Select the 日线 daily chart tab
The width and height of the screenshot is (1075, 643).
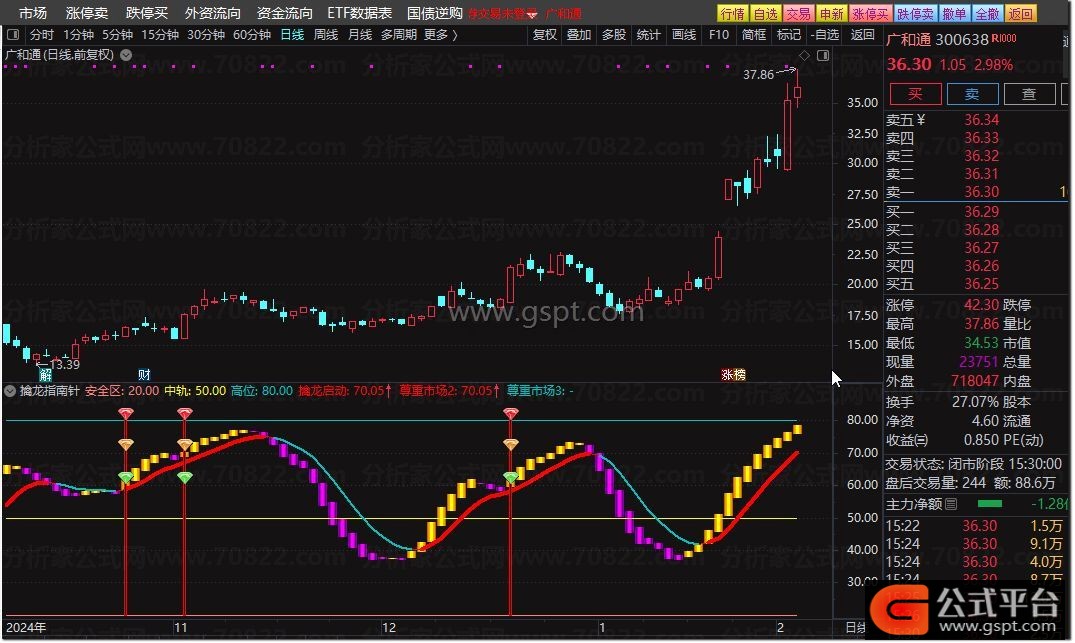292,34
